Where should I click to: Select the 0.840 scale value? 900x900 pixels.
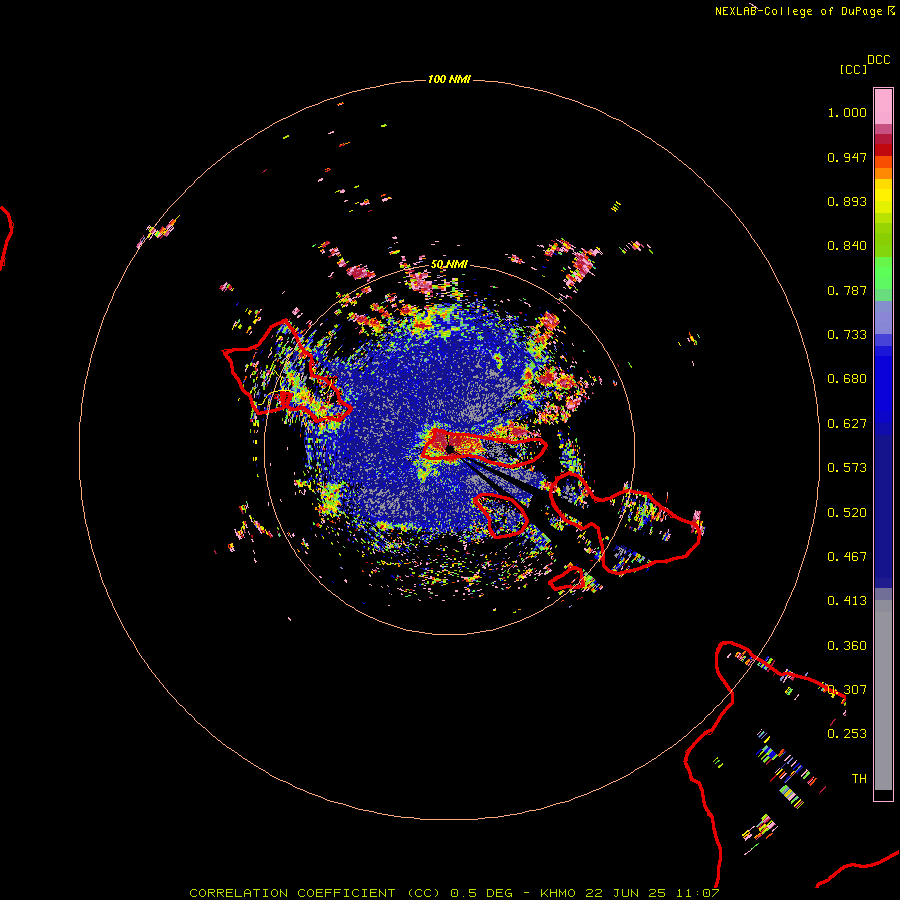(x=847, y=246)
